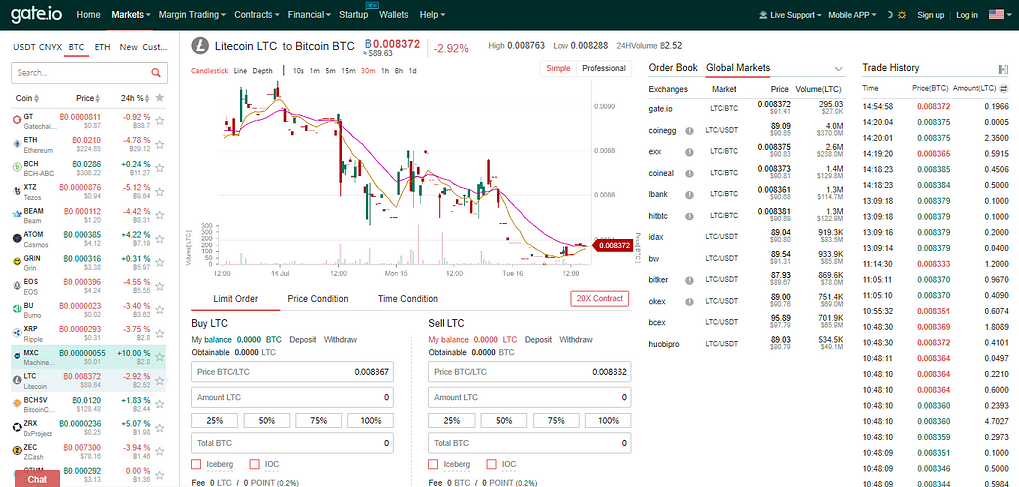This screenshot has height=487, width=1019.
Task: Open the Markets dropdown menu
Action: click(131, 14)
